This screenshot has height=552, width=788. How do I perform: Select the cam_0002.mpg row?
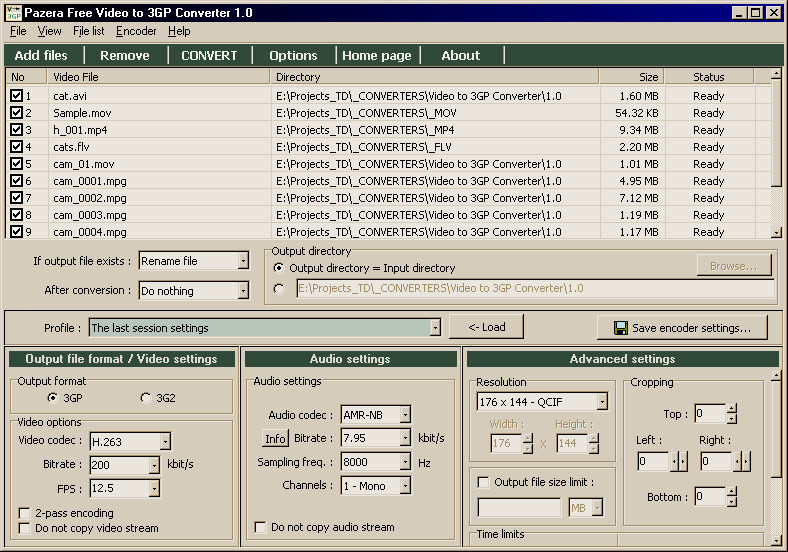tap(387, 198)
